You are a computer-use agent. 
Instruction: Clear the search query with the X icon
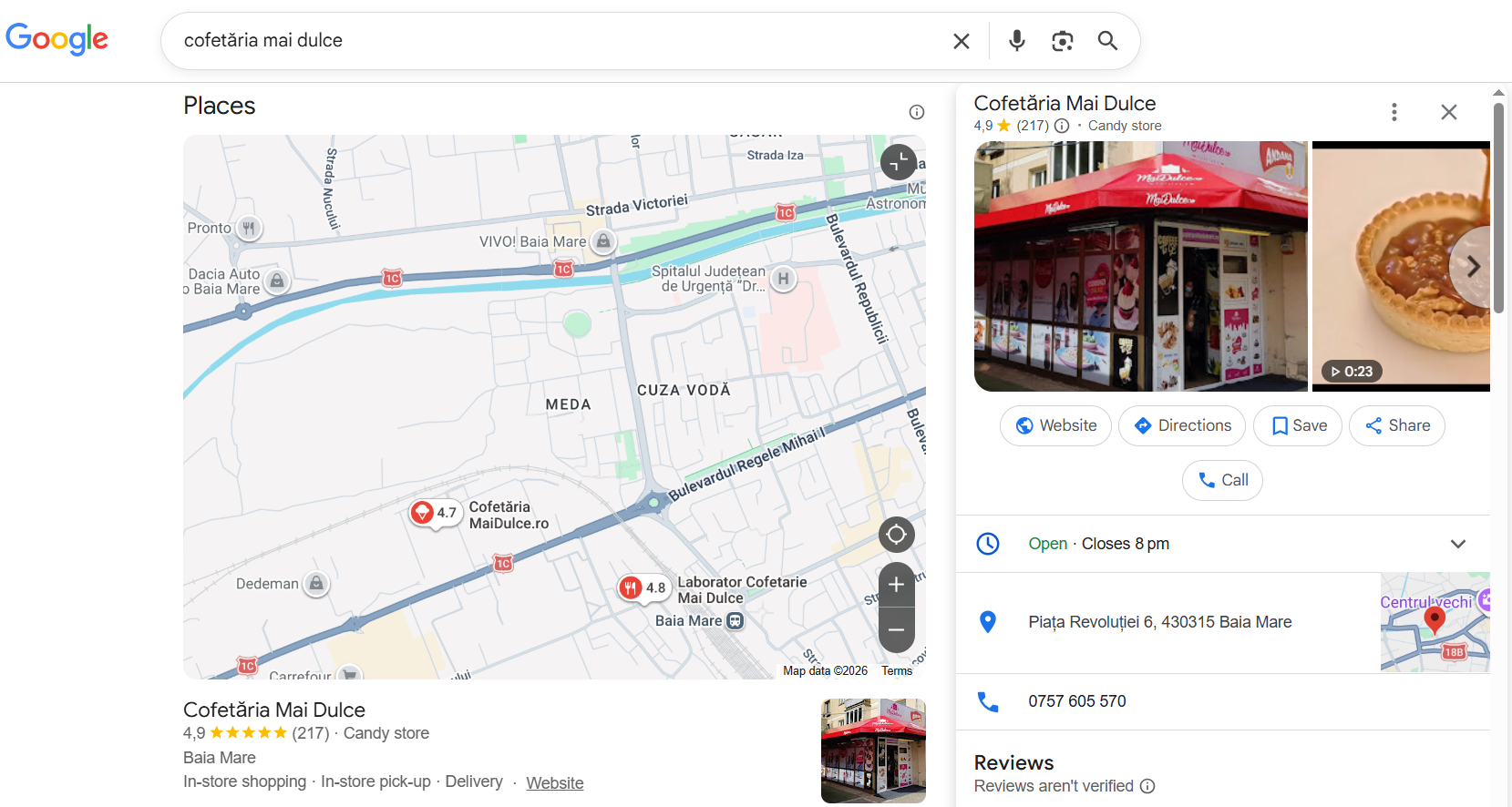click(x=961, y=41)
